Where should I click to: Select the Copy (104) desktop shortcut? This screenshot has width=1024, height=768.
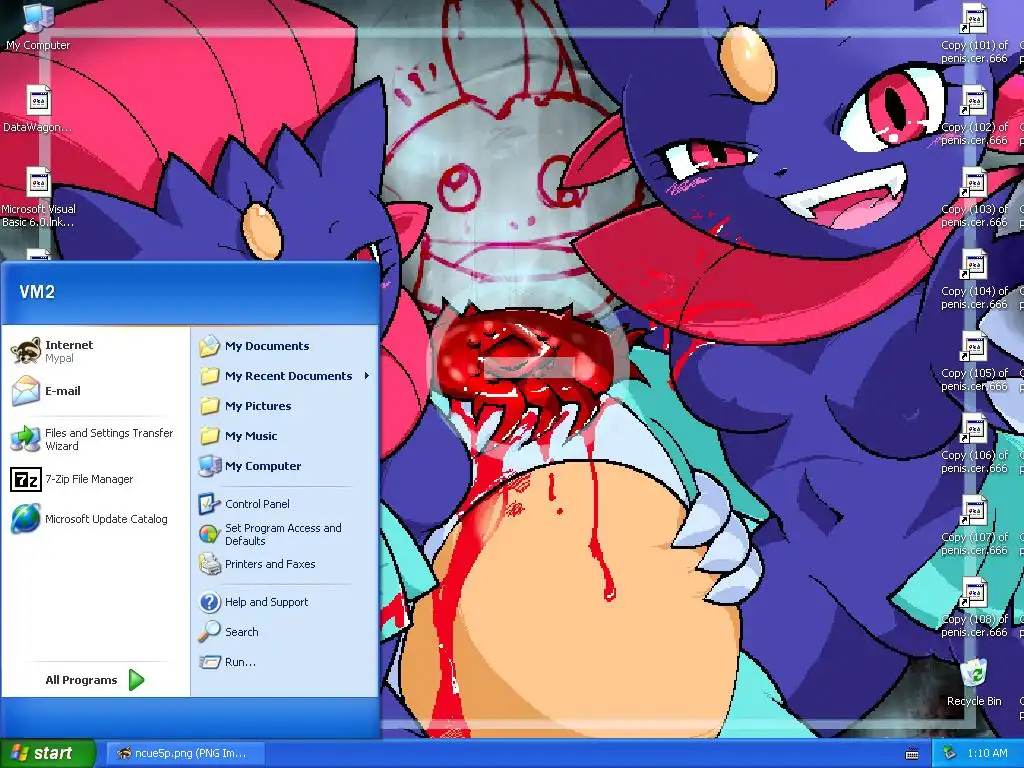974,280
